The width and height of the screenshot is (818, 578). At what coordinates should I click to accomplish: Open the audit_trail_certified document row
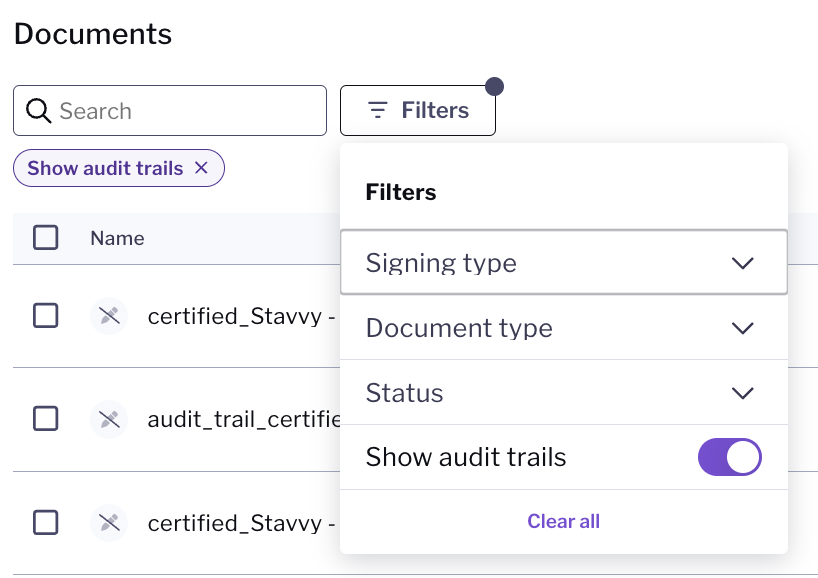(244, 419)
